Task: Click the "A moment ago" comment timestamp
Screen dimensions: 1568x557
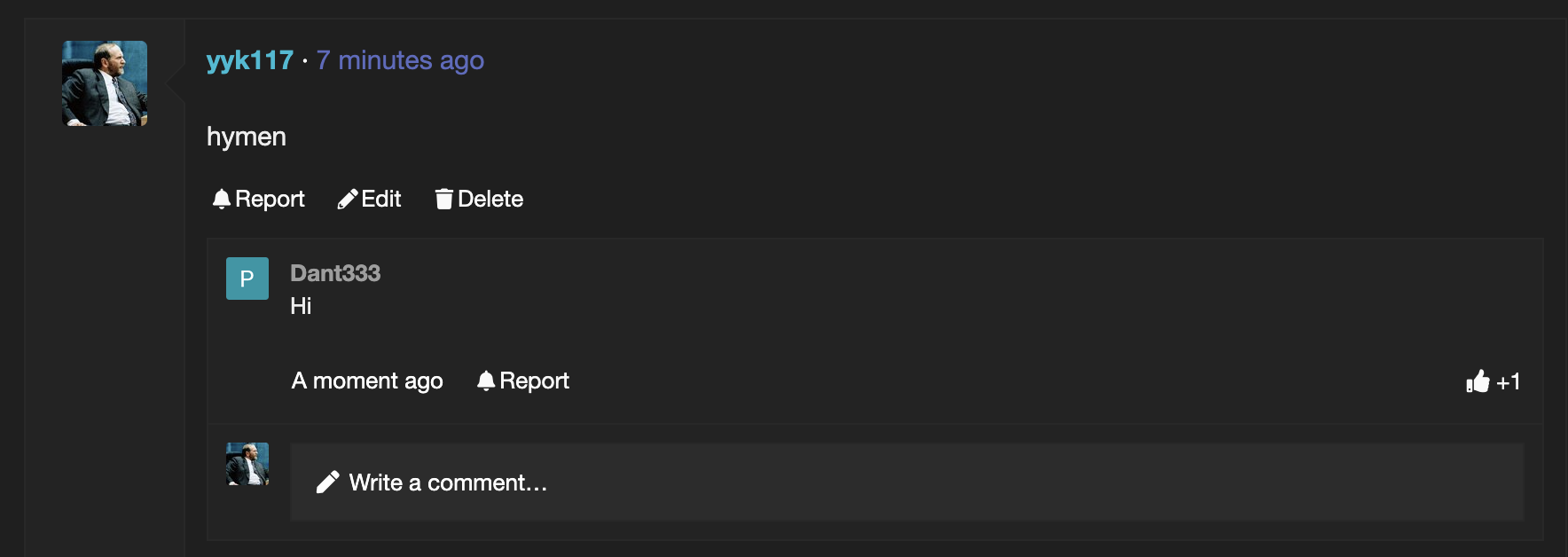Action: click(367, 380)
